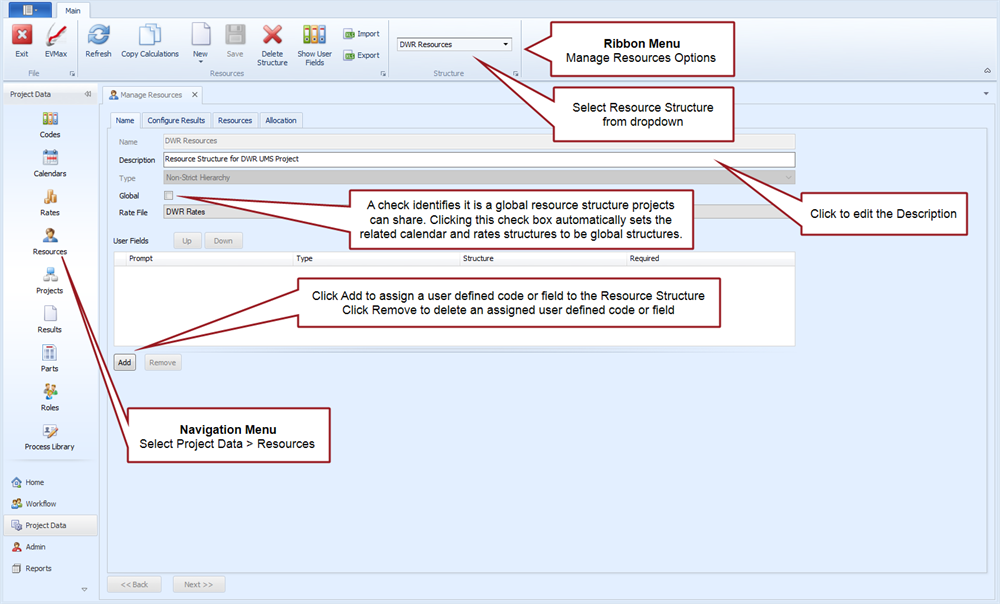Open Calendars from the navigation menu
The image size is (1000, 604).
click(50, 163)
